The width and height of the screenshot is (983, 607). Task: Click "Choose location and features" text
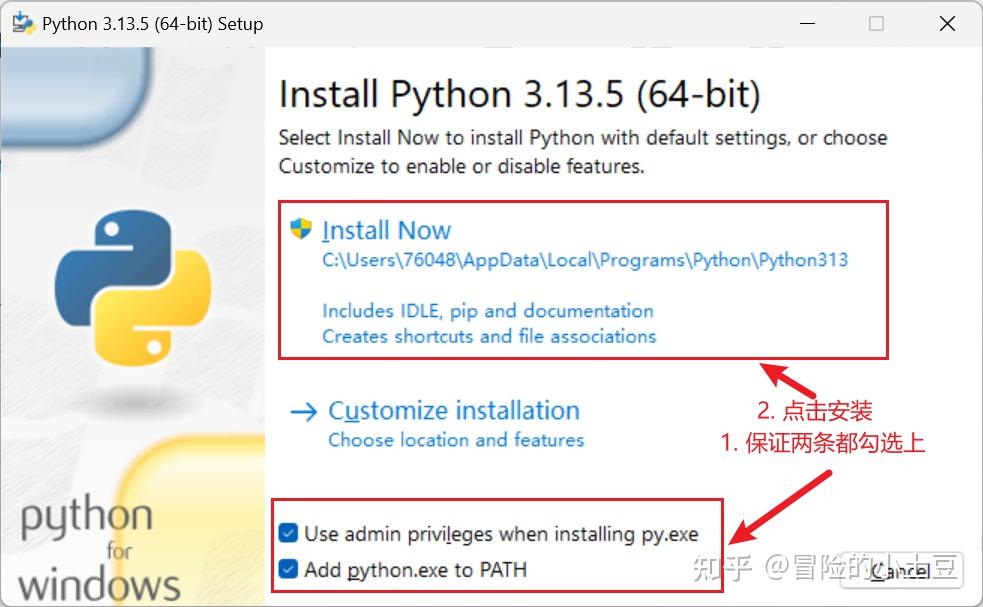[x=455, y=439]
